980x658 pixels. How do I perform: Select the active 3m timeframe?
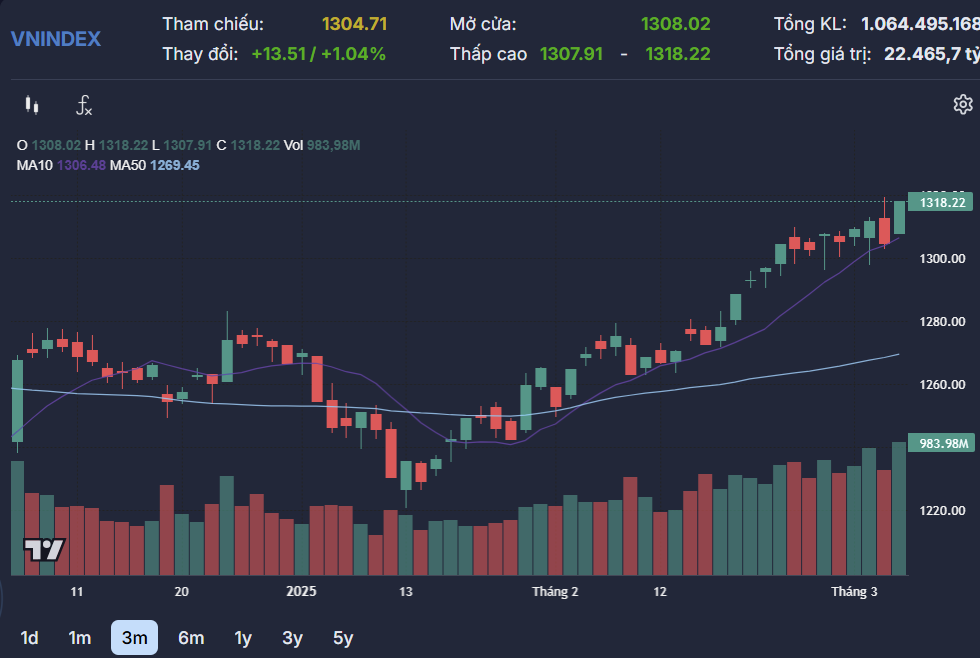coord(134,637)
